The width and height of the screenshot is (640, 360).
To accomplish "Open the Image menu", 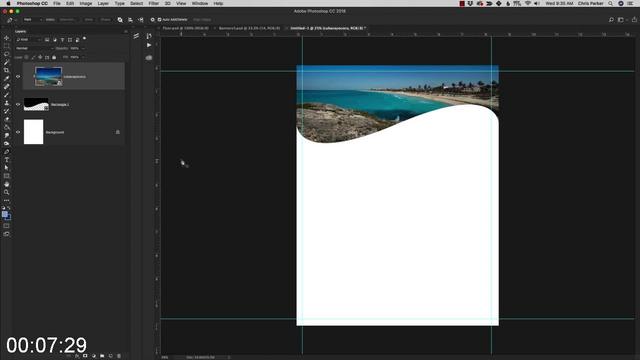I will (86, 3).
